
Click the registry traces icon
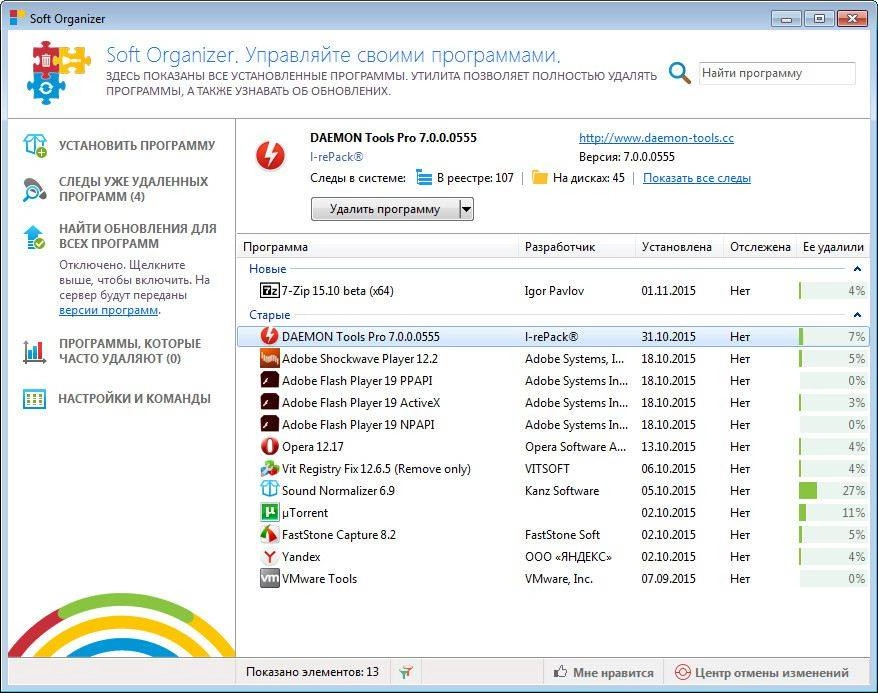(x=424, y=178)
